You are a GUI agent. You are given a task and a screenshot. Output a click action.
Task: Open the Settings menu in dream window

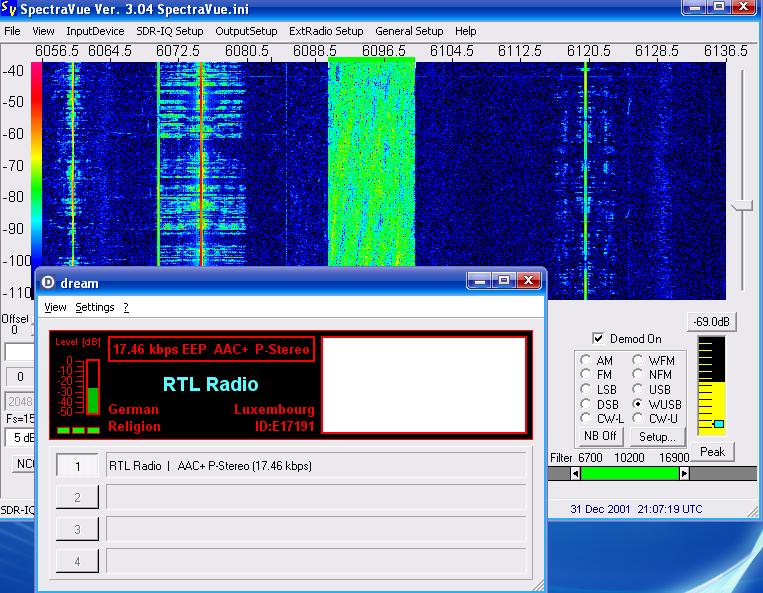pos(95,307)
